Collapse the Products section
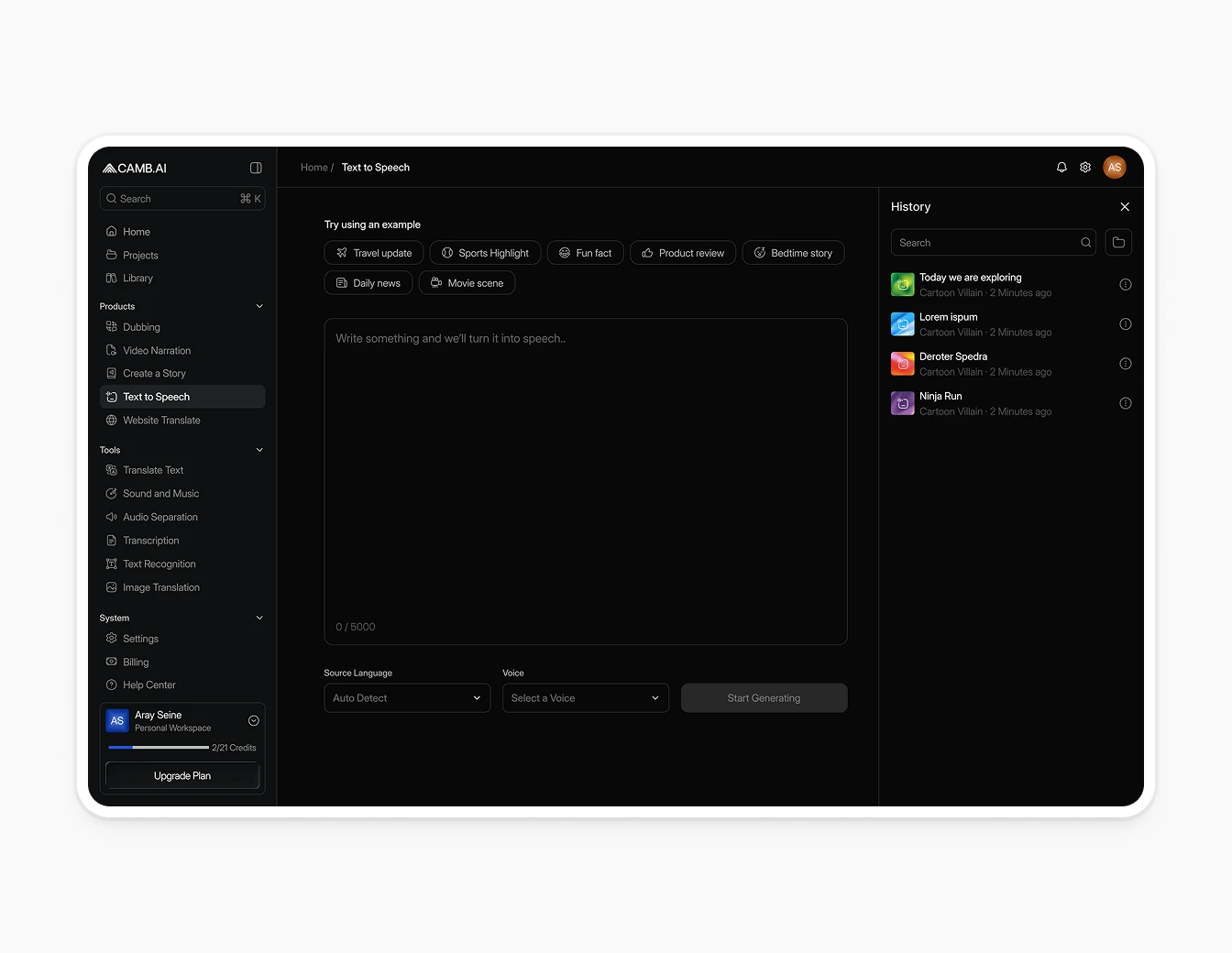 tap(258, 305)
